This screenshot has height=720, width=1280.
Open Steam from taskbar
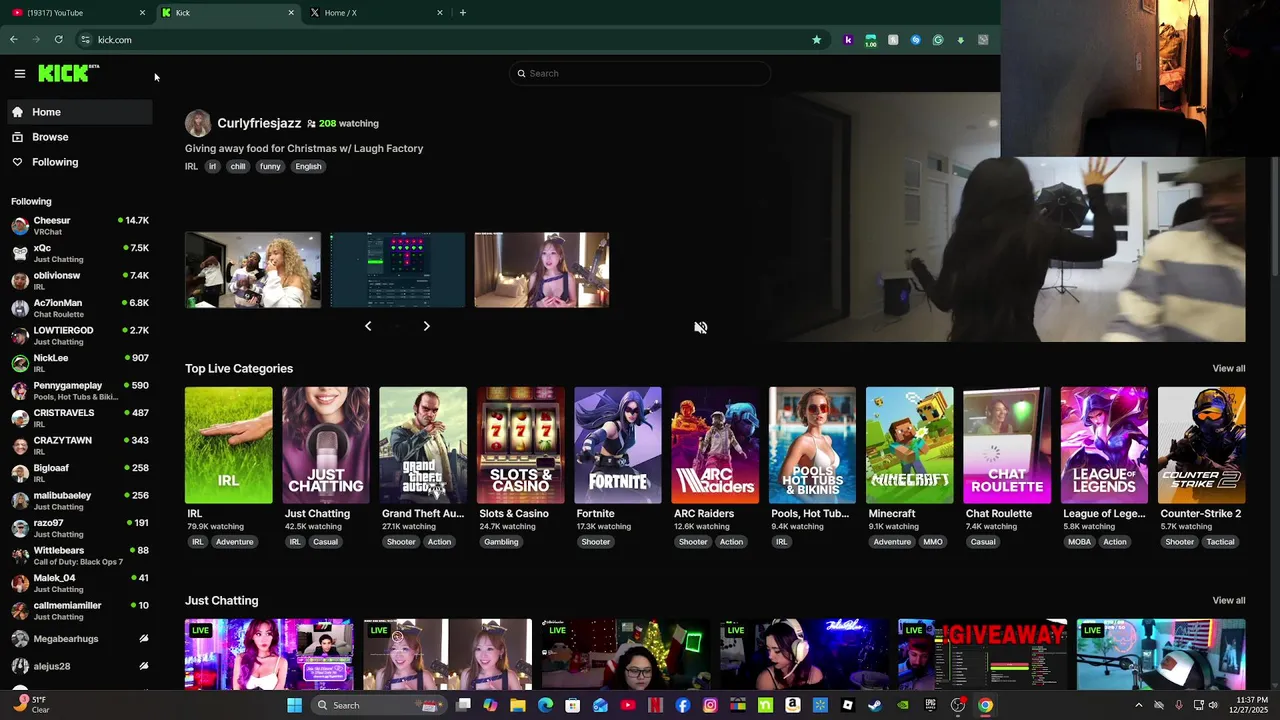[875, 705]
